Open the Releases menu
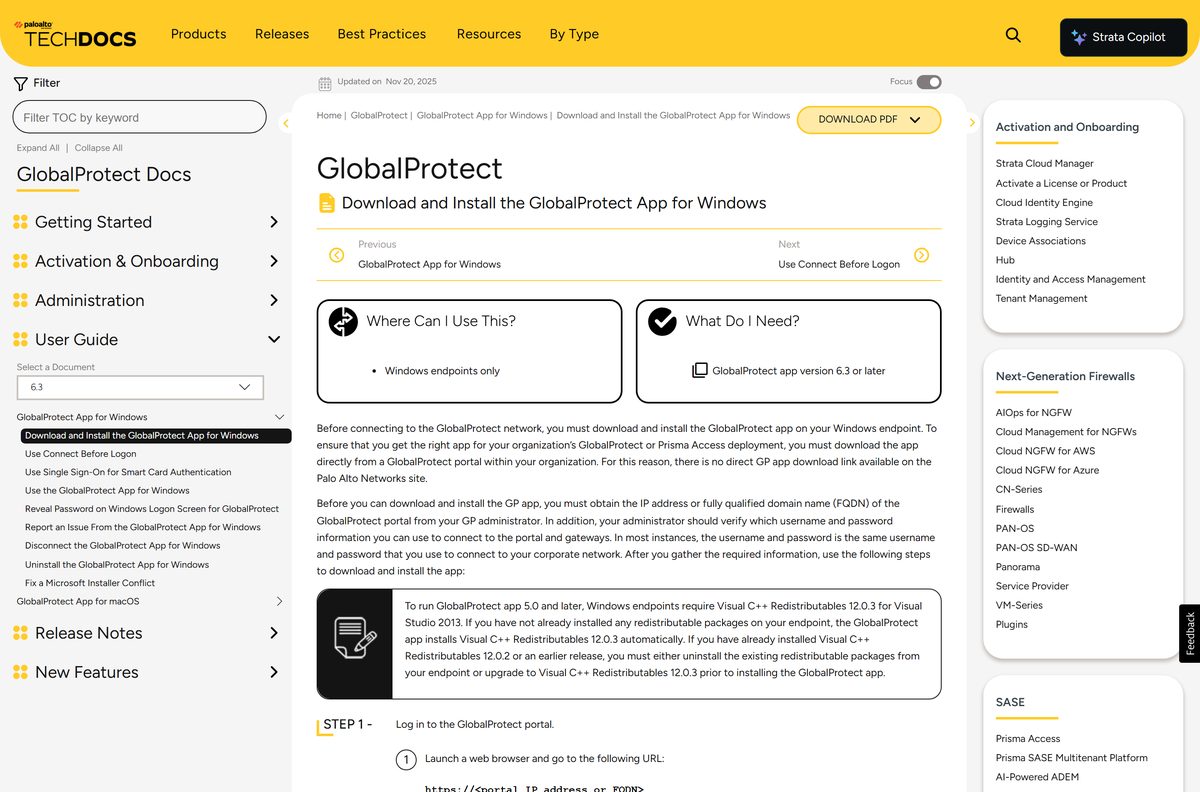The height and width of the screenshot is (792, 1200). [282, 34]
